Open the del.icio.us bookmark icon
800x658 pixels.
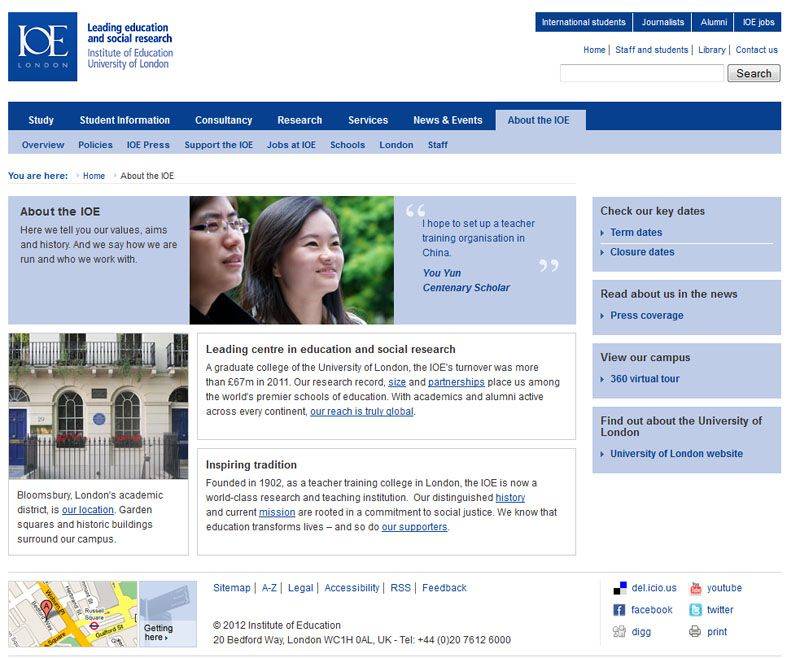[x=619, y=588]
